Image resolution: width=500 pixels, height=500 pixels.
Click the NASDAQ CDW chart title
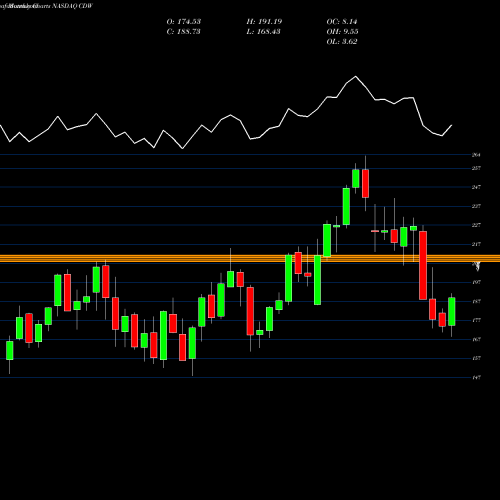coord(72,6)
